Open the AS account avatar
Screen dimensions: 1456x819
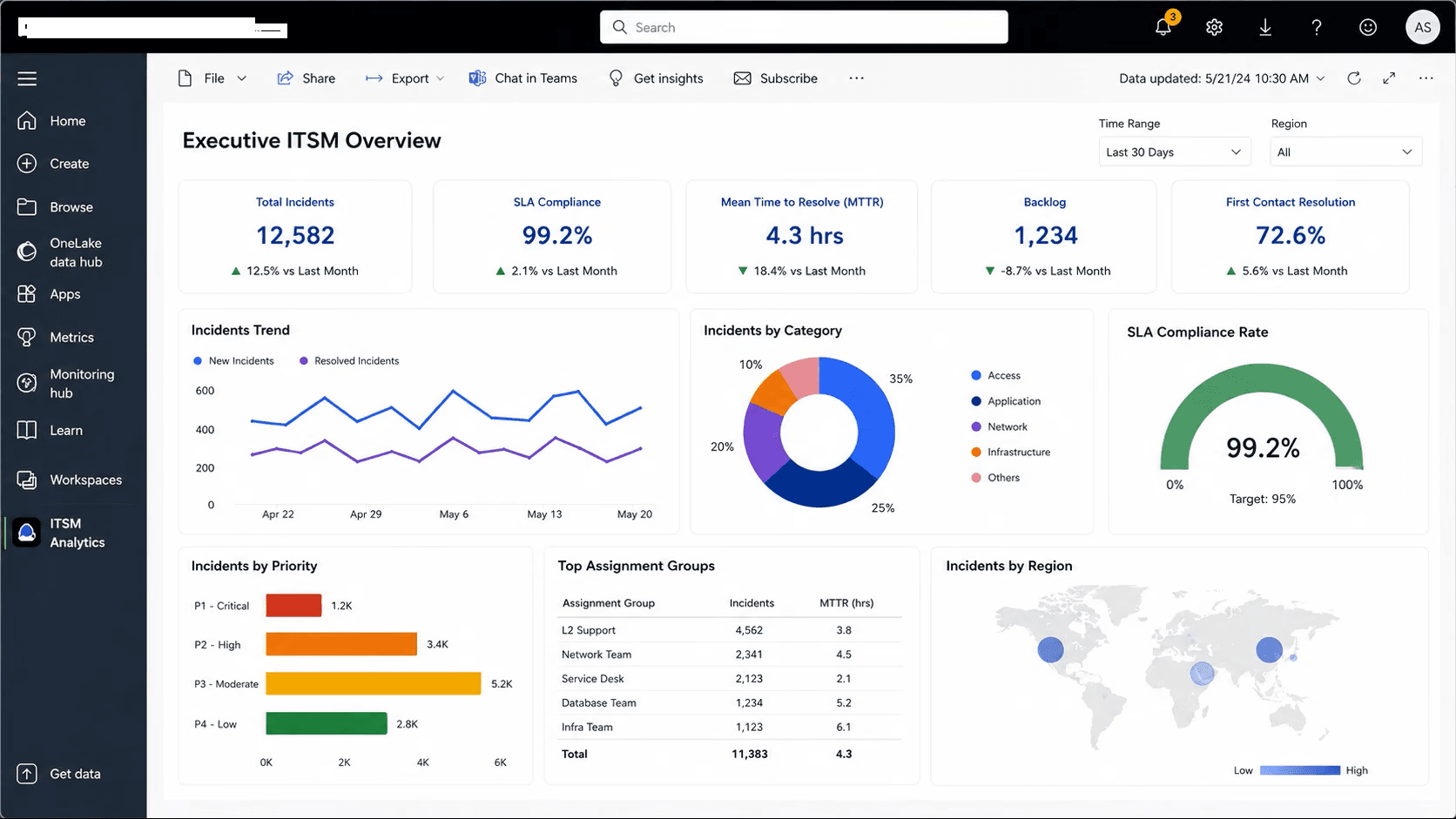(x=1423, y=27)
